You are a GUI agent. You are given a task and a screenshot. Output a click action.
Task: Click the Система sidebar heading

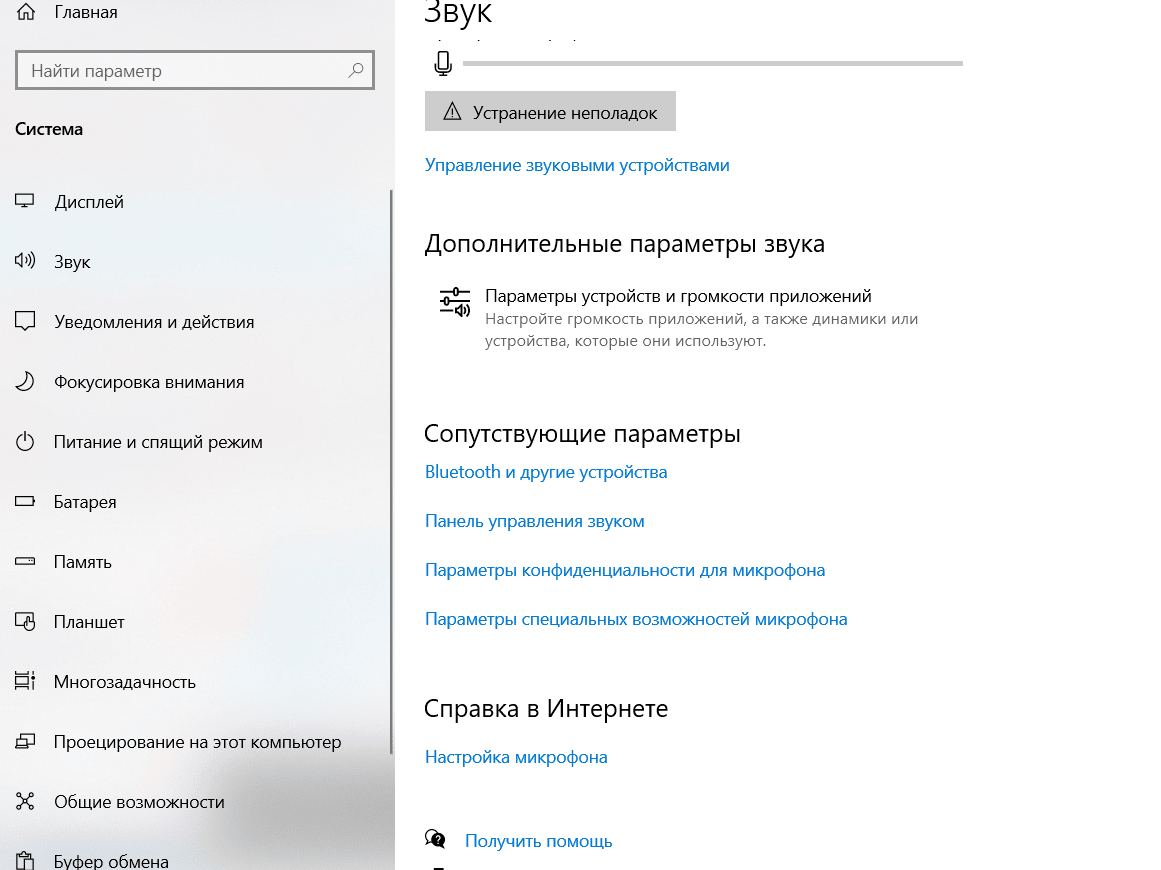coord(49,129)
